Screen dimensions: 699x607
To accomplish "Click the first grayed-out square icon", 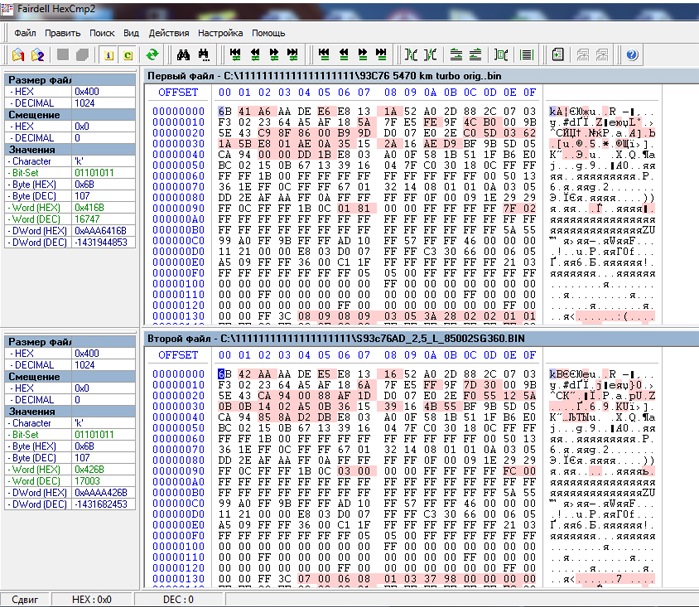I will pyautogui.click(x=63, y=55).
